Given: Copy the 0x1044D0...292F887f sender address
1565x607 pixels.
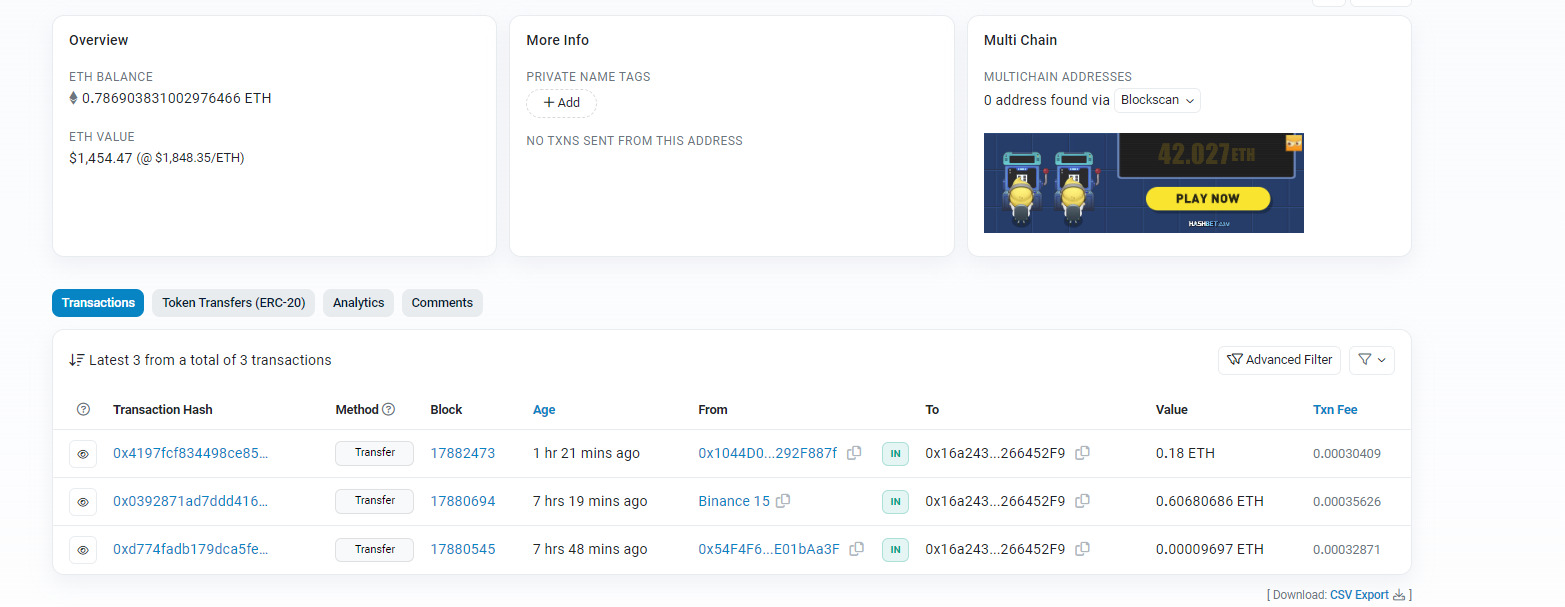Looking at the screenshot, I should tap(854, 453).
